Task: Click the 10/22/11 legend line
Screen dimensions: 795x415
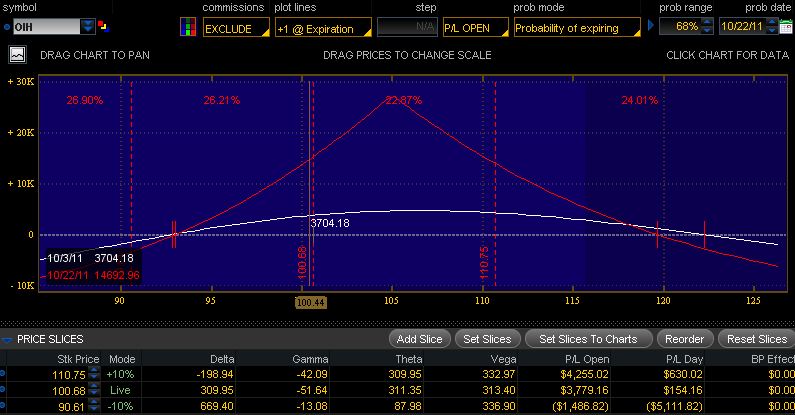Action: click(93, 276)
